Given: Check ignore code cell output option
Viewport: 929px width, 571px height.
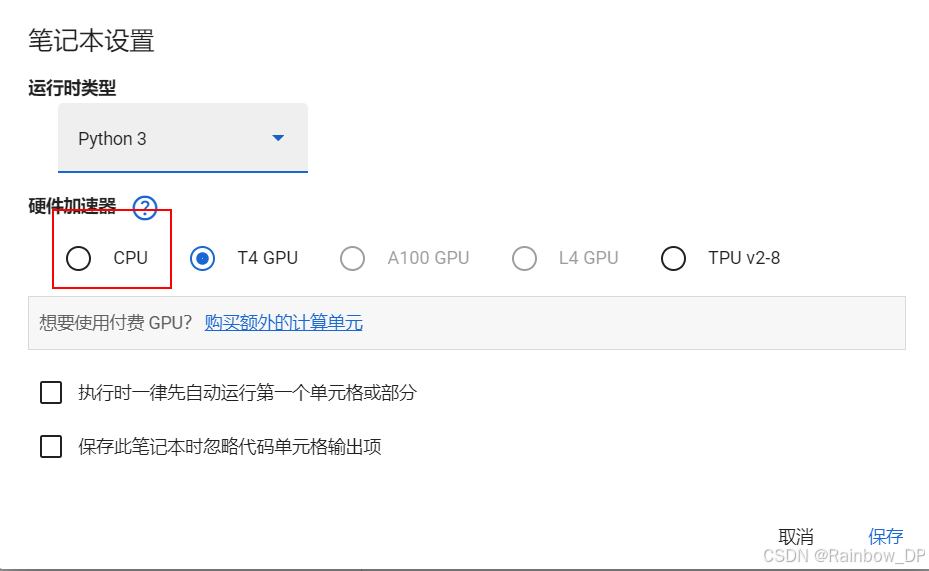Looking at the screenshot, I should tap(51, 446).
